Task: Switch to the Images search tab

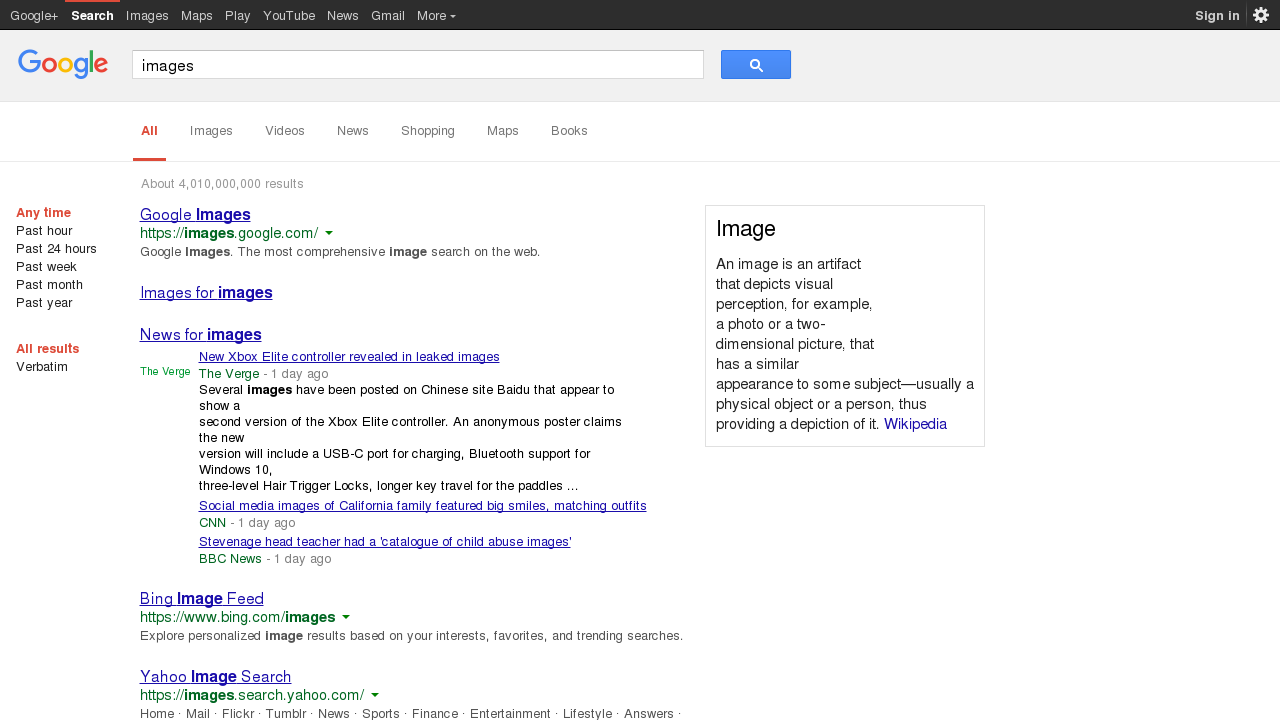Action: 211,131
